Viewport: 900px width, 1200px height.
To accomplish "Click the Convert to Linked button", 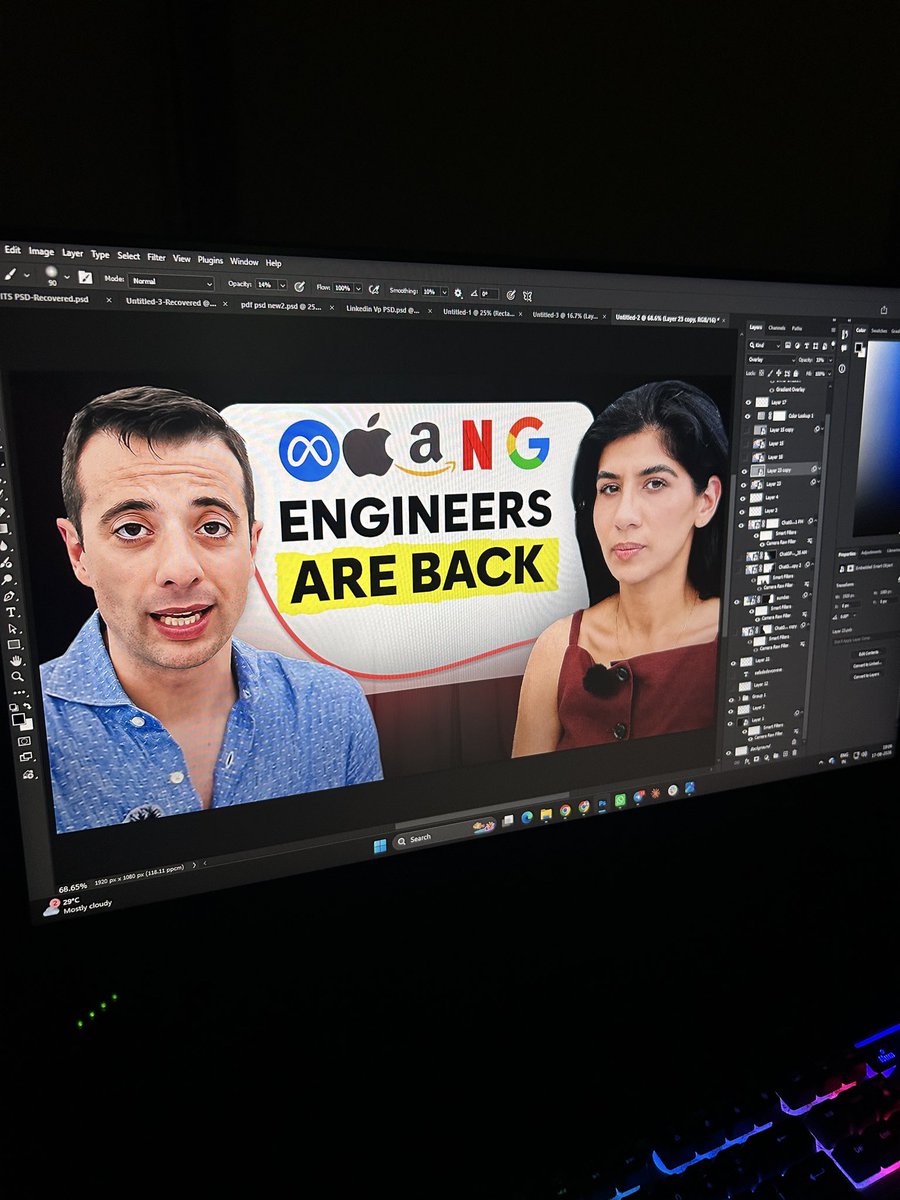I will pos(867,664).
